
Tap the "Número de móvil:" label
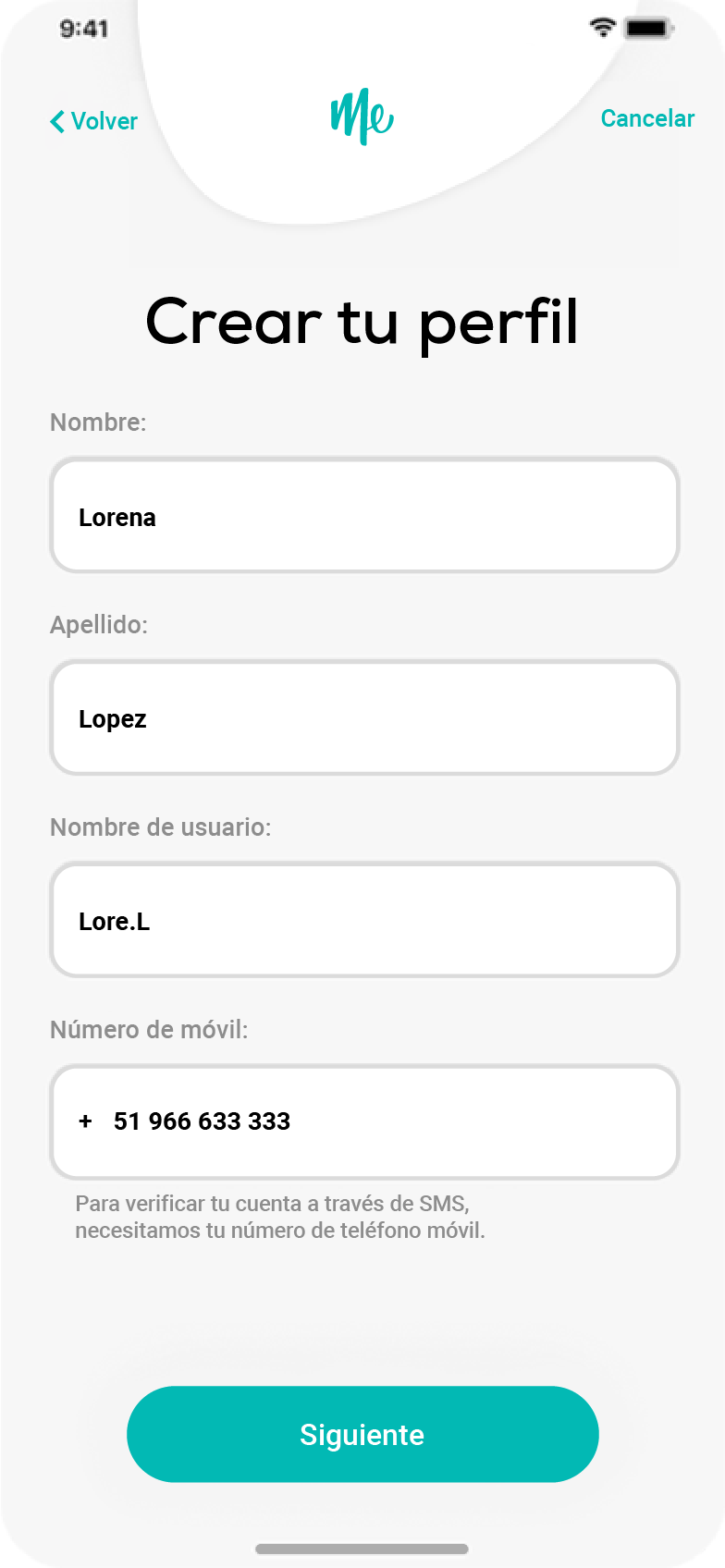[x=149, y=1030]
